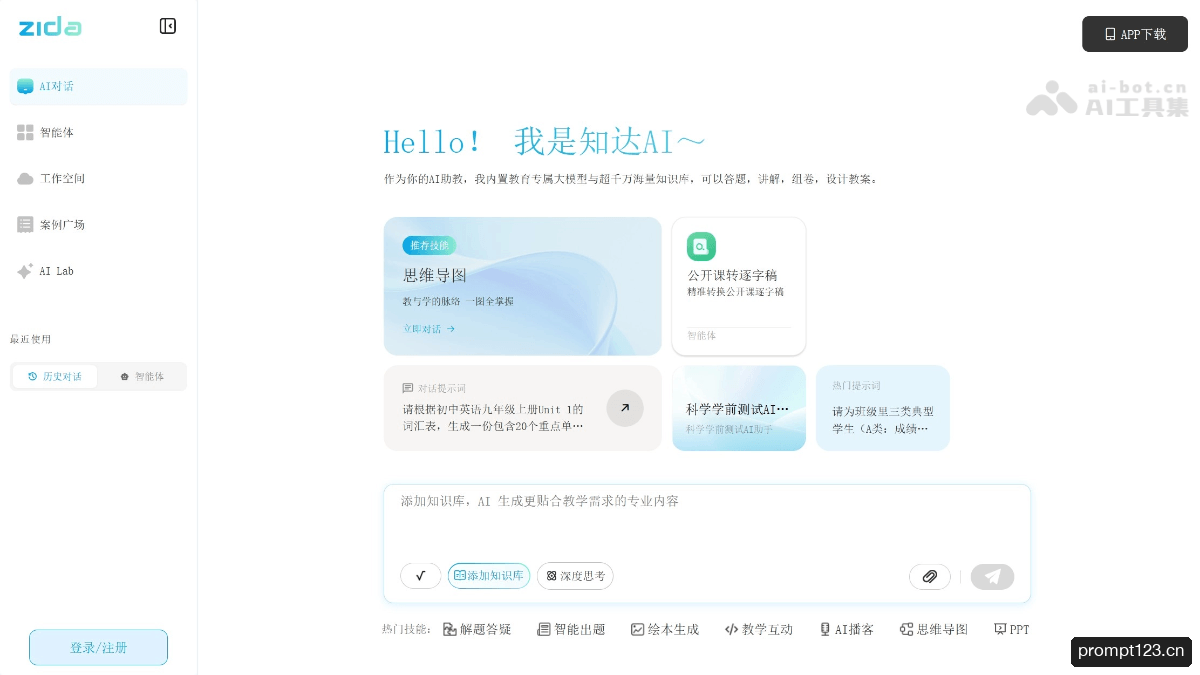Click the 登录/注册 button
The height and width of the screenshot is (675, 1200).
[x=98, y=648]
